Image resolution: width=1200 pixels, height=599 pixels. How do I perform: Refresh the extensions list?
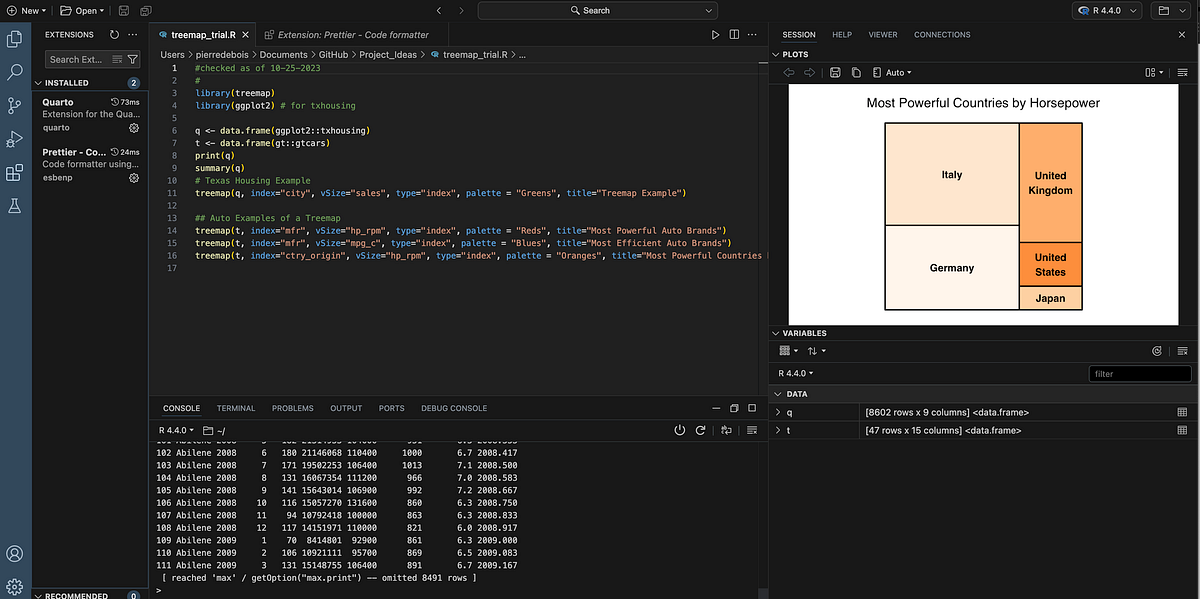pos(115,34)
